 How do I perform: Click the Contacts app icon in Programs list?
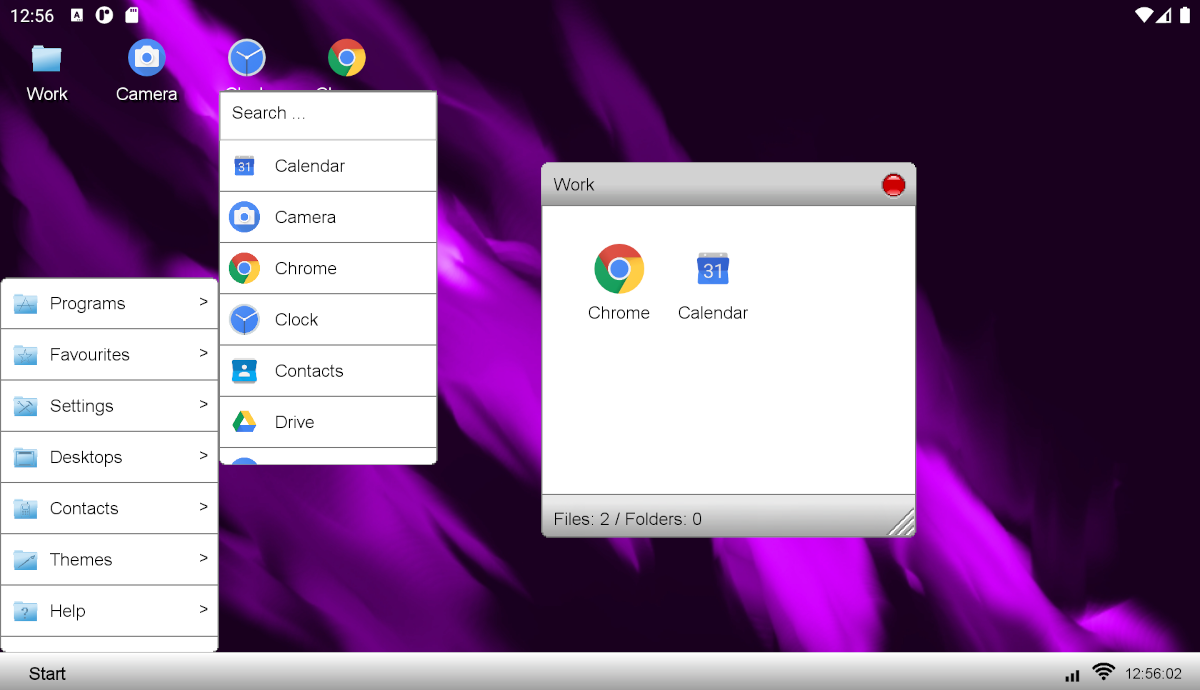(244, 371)
